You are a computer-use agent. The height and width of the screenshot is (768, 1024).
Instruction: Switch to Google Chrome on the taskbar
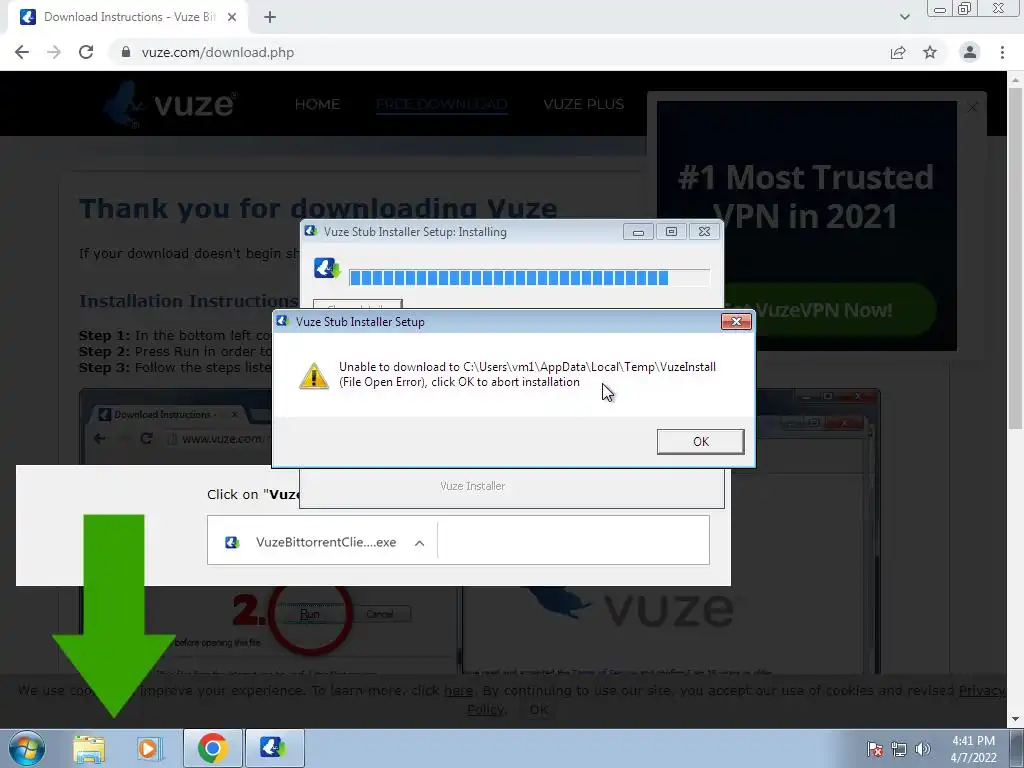[213, 748]
